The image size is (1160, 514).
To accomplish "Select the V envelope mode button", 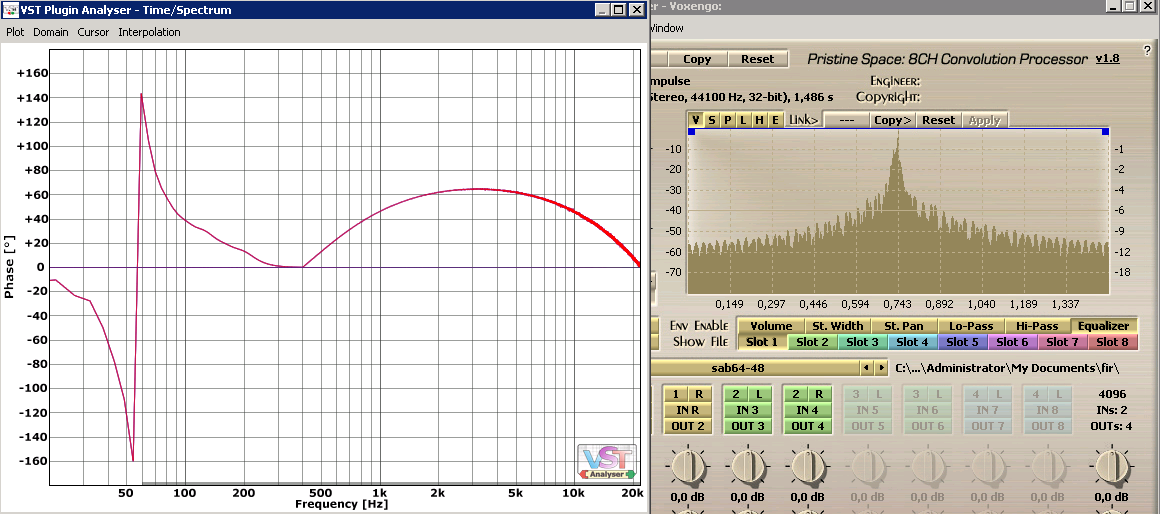I will point(696,120).
